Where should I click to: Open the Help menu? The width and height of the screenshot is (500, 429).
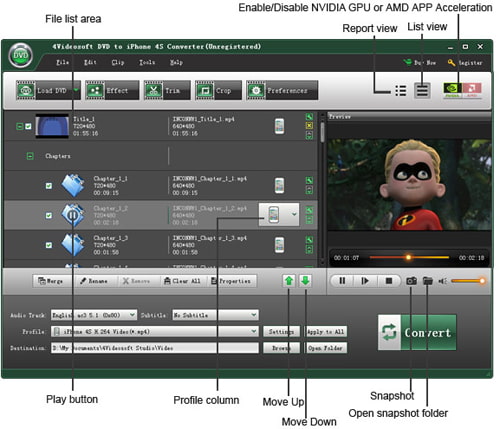[x=176, y=62]
